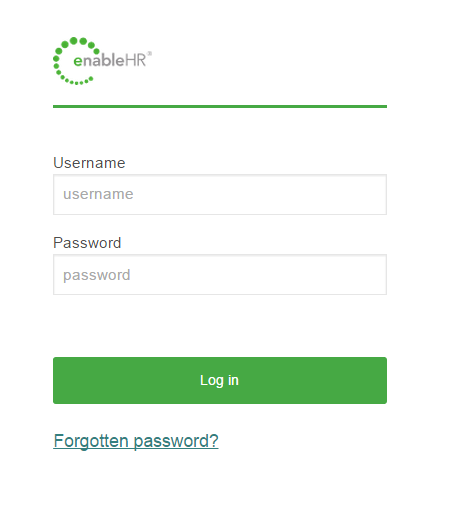472x507 pixels.
Task: Select the enableHR brand wordmark text
Action: point(112,60)
